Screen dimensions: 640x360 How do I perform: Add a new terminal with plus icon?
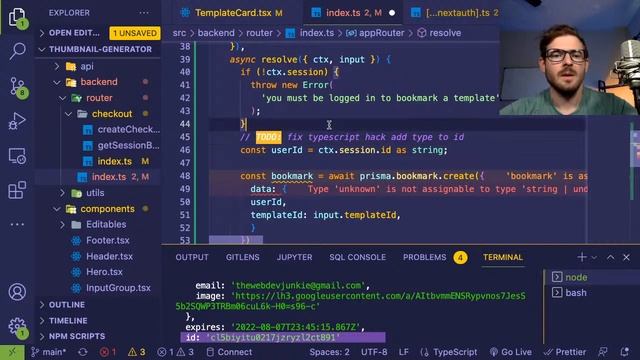582,257
